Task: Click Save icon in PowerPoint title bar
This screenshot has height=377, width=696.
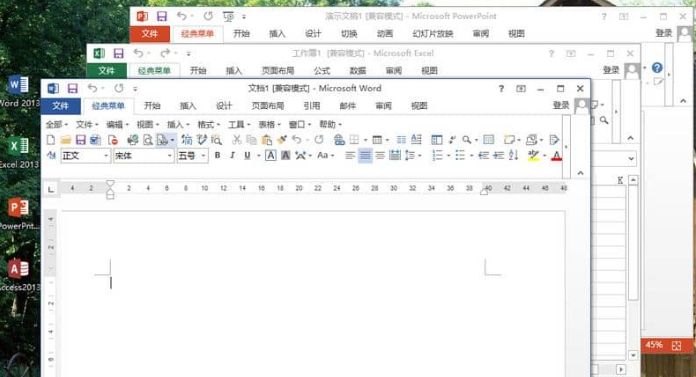Action: 162,16
